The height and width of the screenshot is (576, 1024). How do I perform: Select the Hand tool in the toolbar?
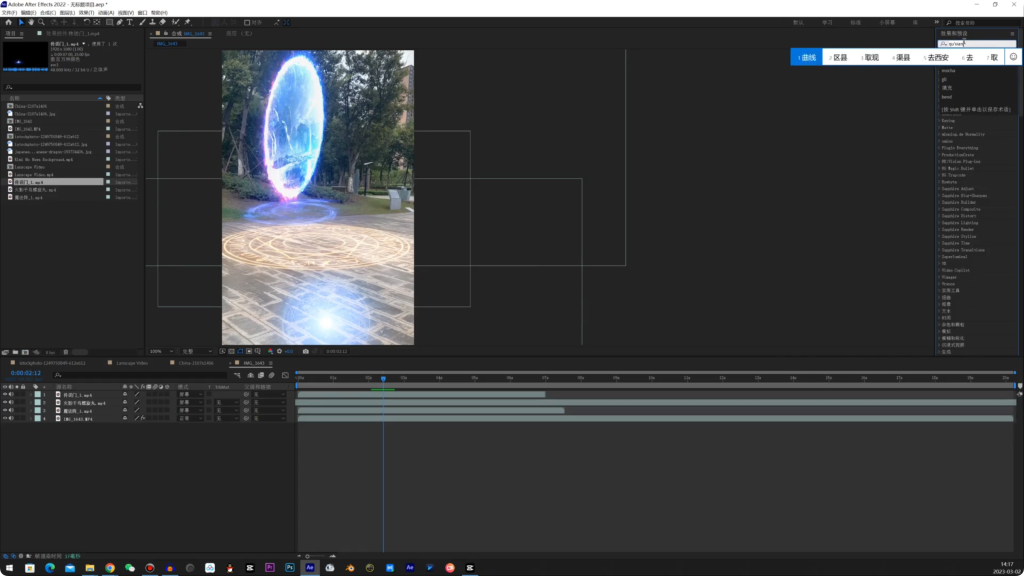coord(31,21)
